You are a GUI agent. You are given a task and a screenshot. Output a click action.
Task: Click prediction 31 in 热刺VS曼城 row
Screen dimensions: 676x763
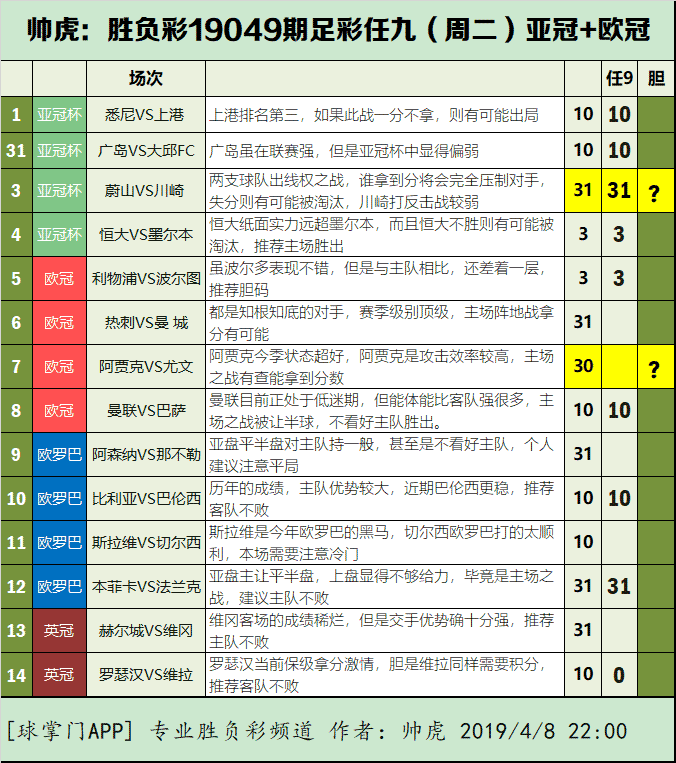[x=583, y=322]
